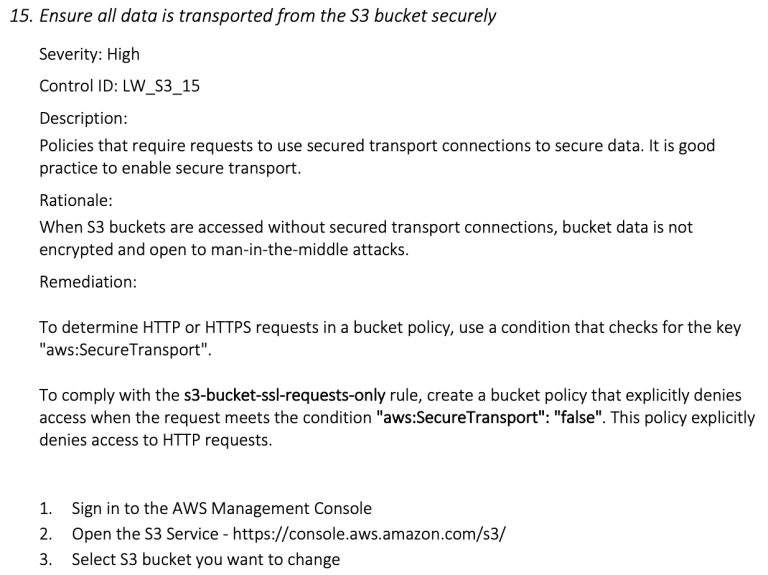768x575 pixels.
Task: Click the Control ID LW_S3_15 text
Action: (120, 86)
